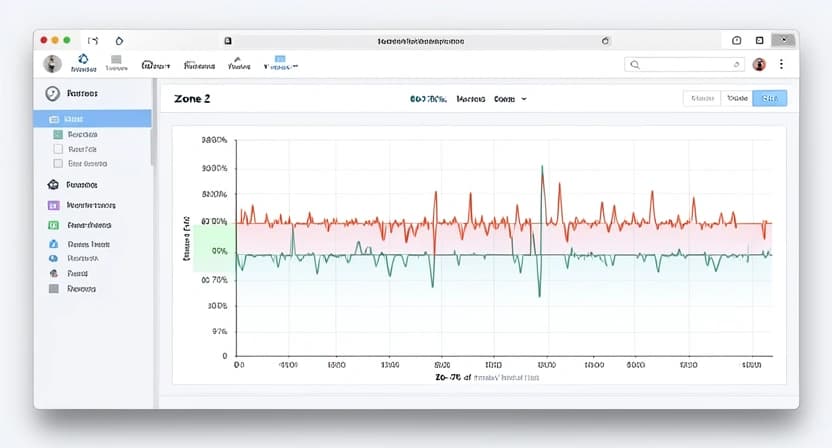Reload the page using address bar reload icon

[605, 41]
